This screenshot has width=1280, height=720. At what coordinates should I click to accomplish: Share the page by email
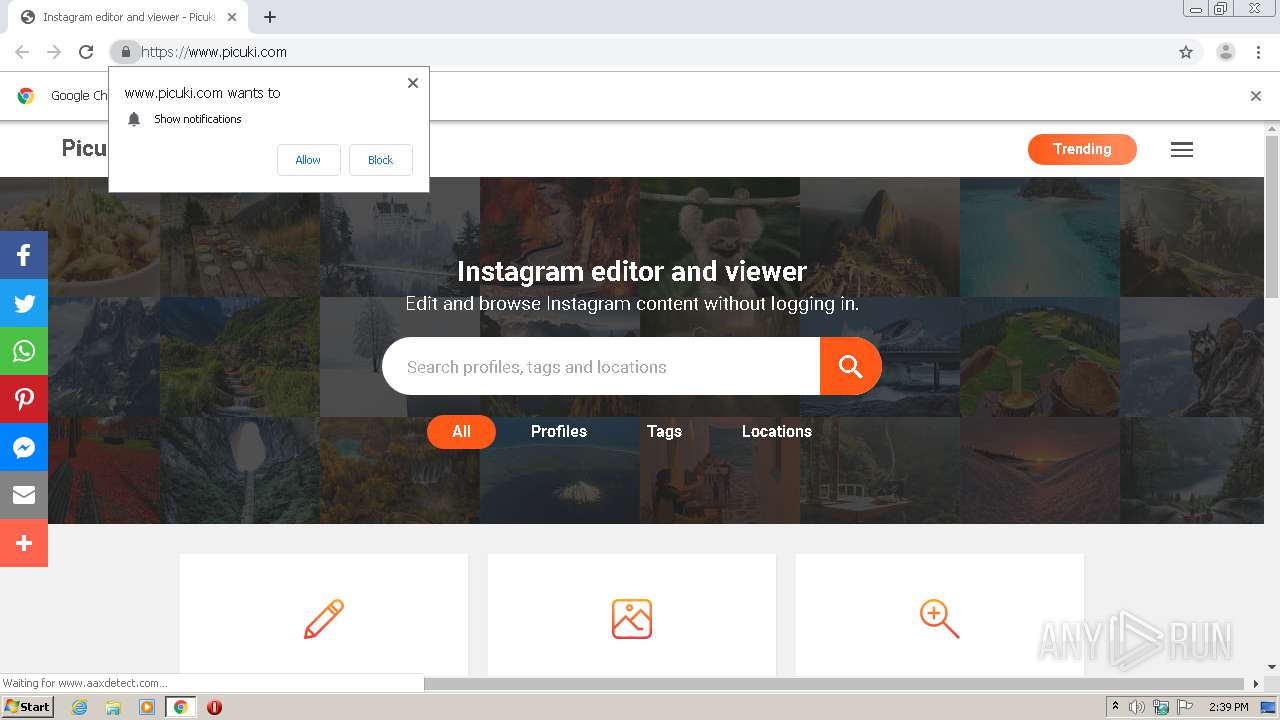coord(24,495)
